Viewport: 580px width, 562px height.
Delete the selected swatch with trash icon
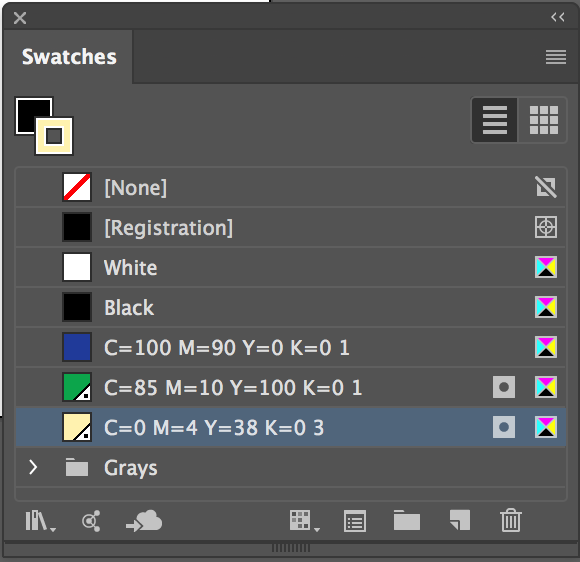pos(511,520)
